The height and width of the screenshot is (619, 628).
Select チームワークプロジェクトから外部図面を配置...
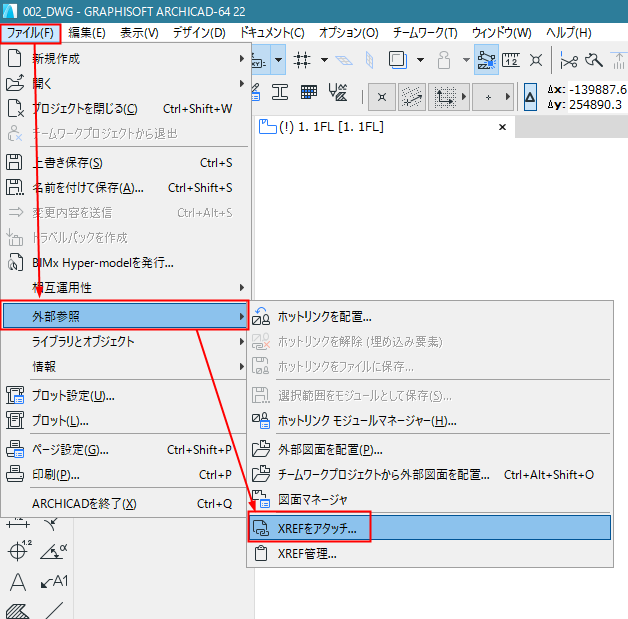pyautogui.click(x=430, y=475)
